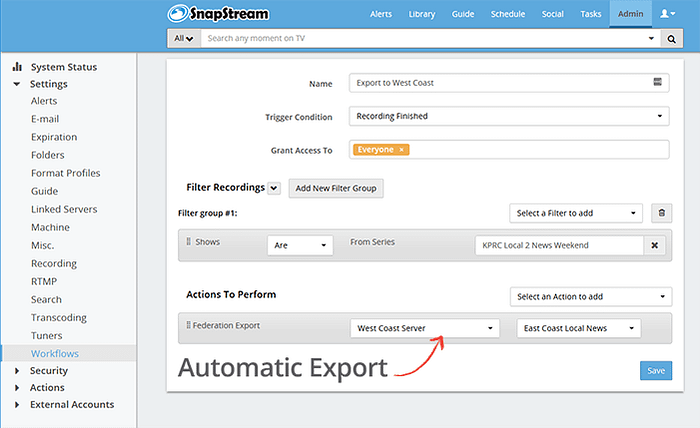Open Guide settings in sidebar
Image resolution: width=700 pixels, height=428 pixels.
(x=44, y=191)
